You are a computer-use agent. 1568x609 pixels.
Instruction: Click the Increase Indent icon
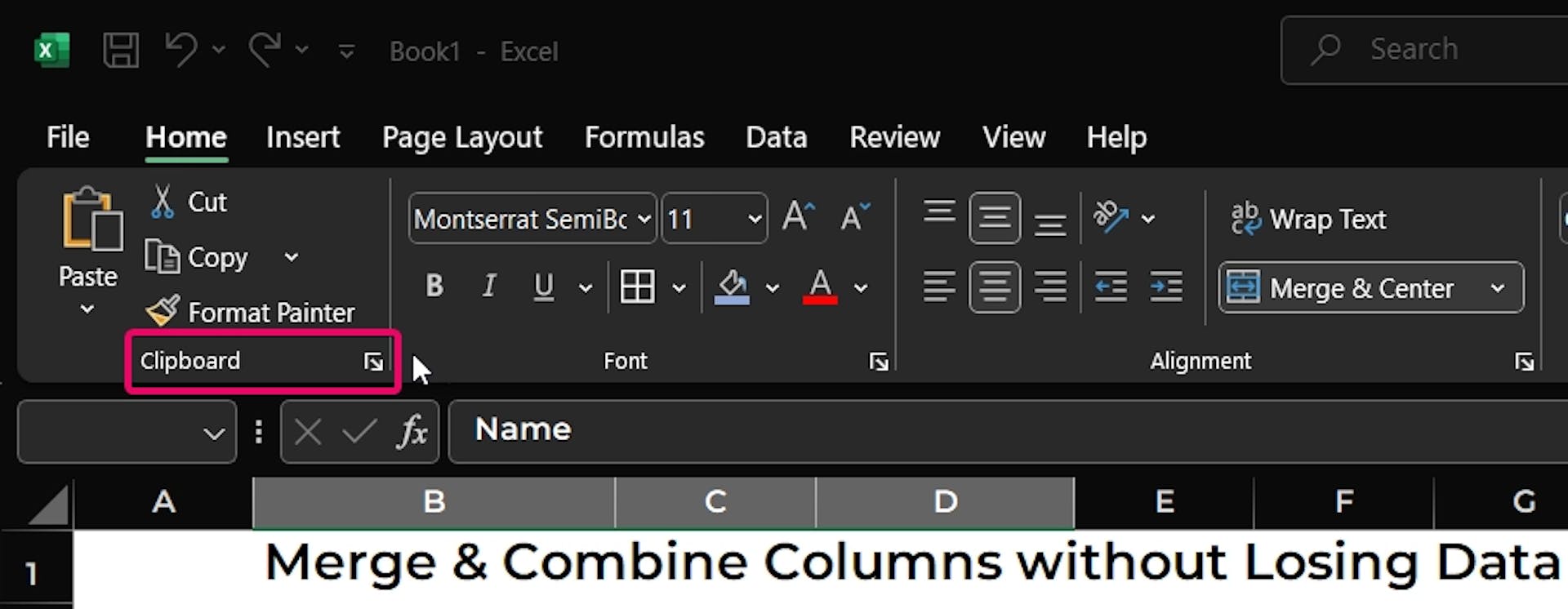coord(1165,287)
